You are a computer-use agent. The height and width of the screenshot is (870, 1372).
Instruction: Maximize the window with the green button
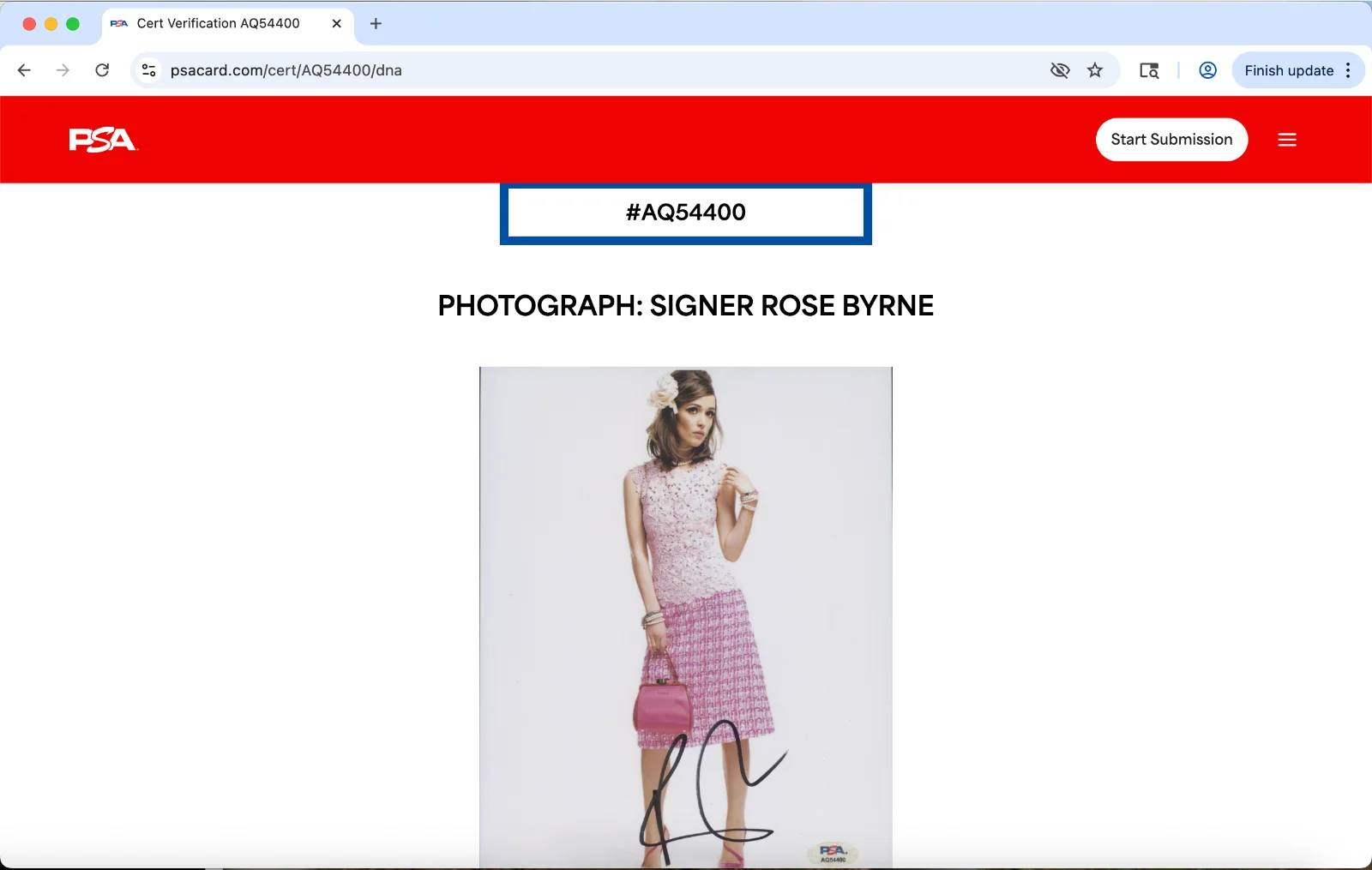pyautogui.click(x=73, y=24)
